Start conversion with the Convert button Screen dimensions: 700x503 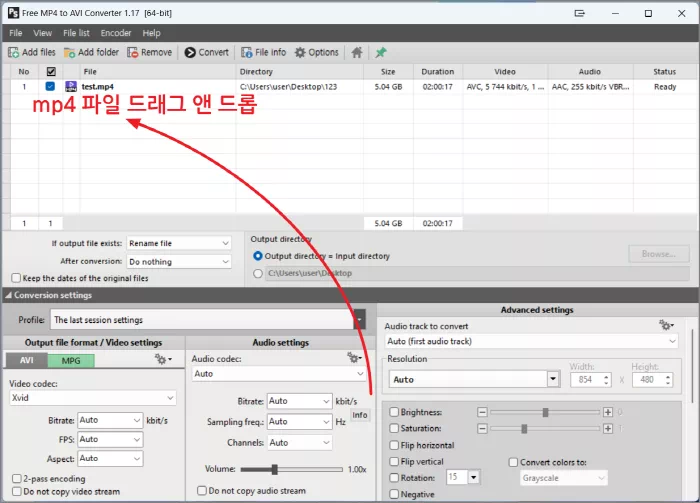coord(206,53)
